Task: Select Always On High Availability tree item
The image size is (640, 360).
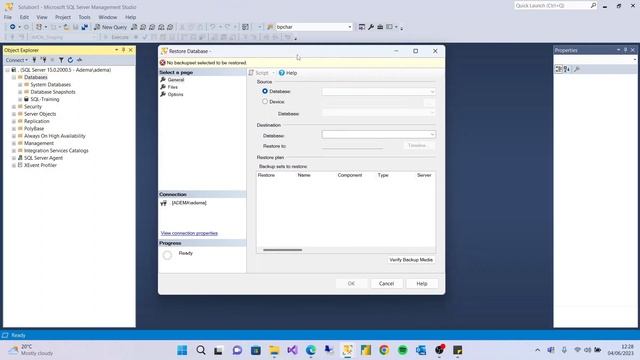Action: tap(55, 136)
